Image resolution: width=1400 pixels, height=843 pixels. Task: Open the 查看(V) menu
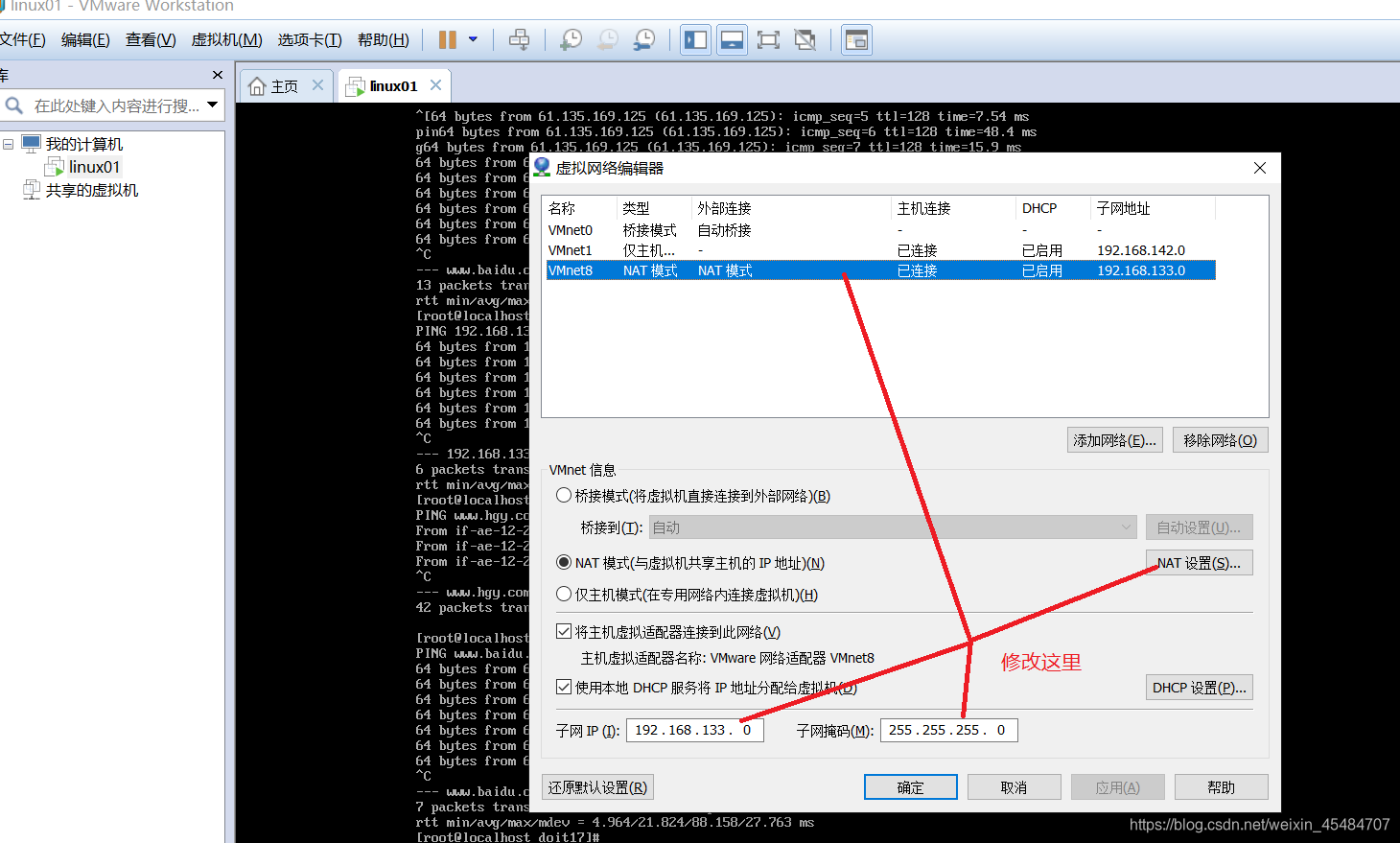point(151,40)
